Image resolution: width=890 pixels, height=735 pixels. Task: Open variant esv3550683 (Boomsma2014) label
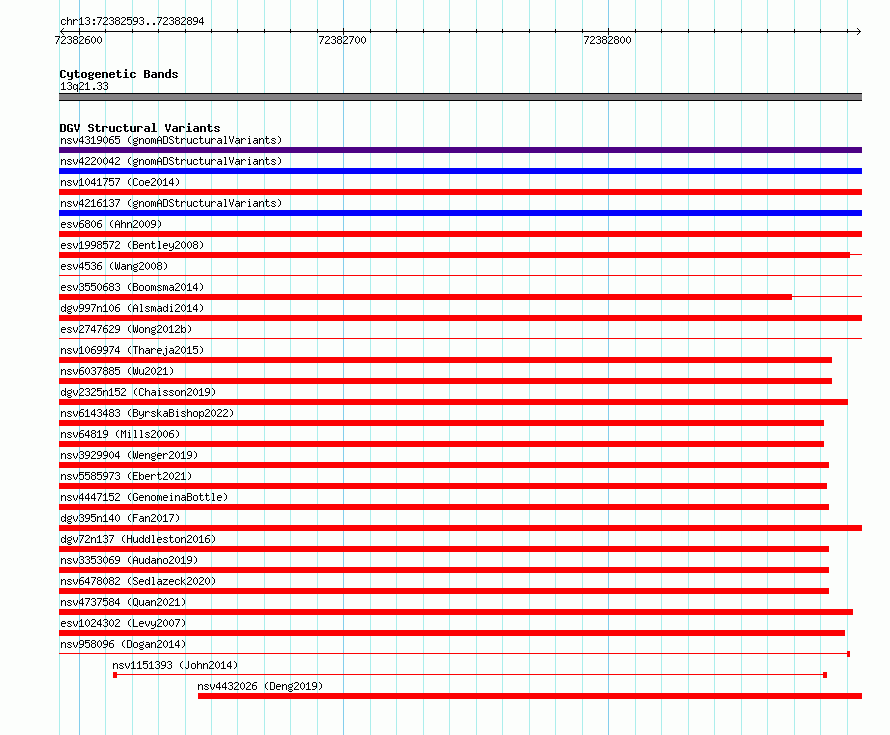coord(132,287)
